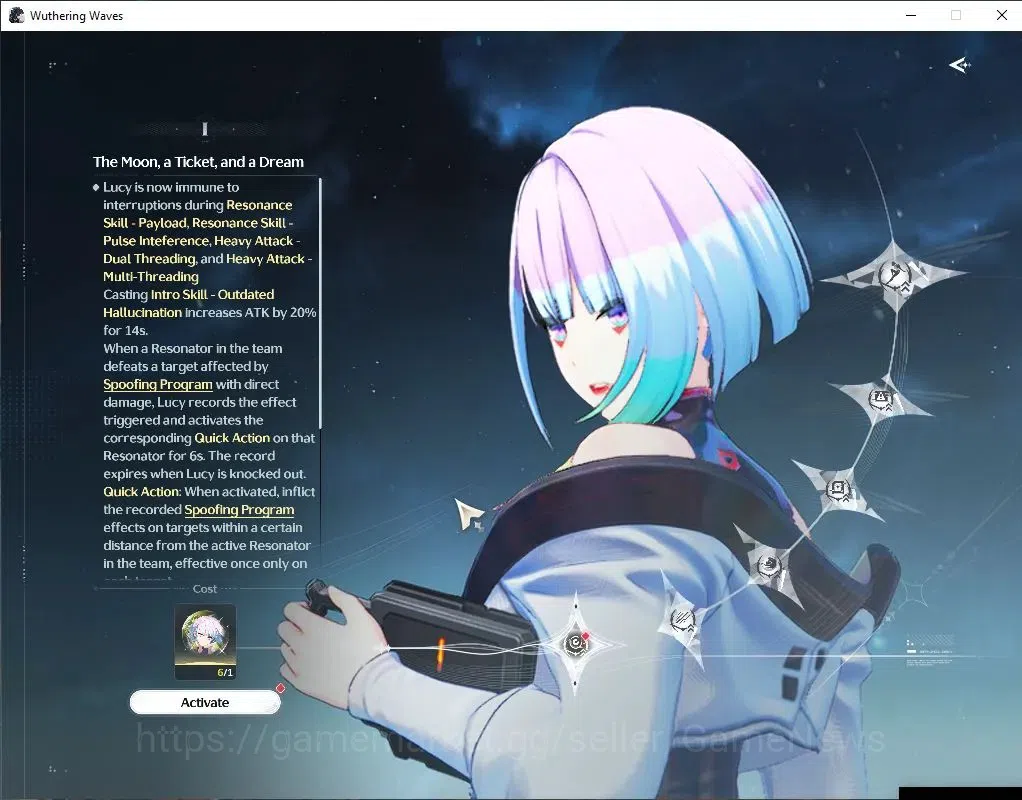
Task: Open the Spoofing Program link after 'the recorded'
Action: pos(239,510)
